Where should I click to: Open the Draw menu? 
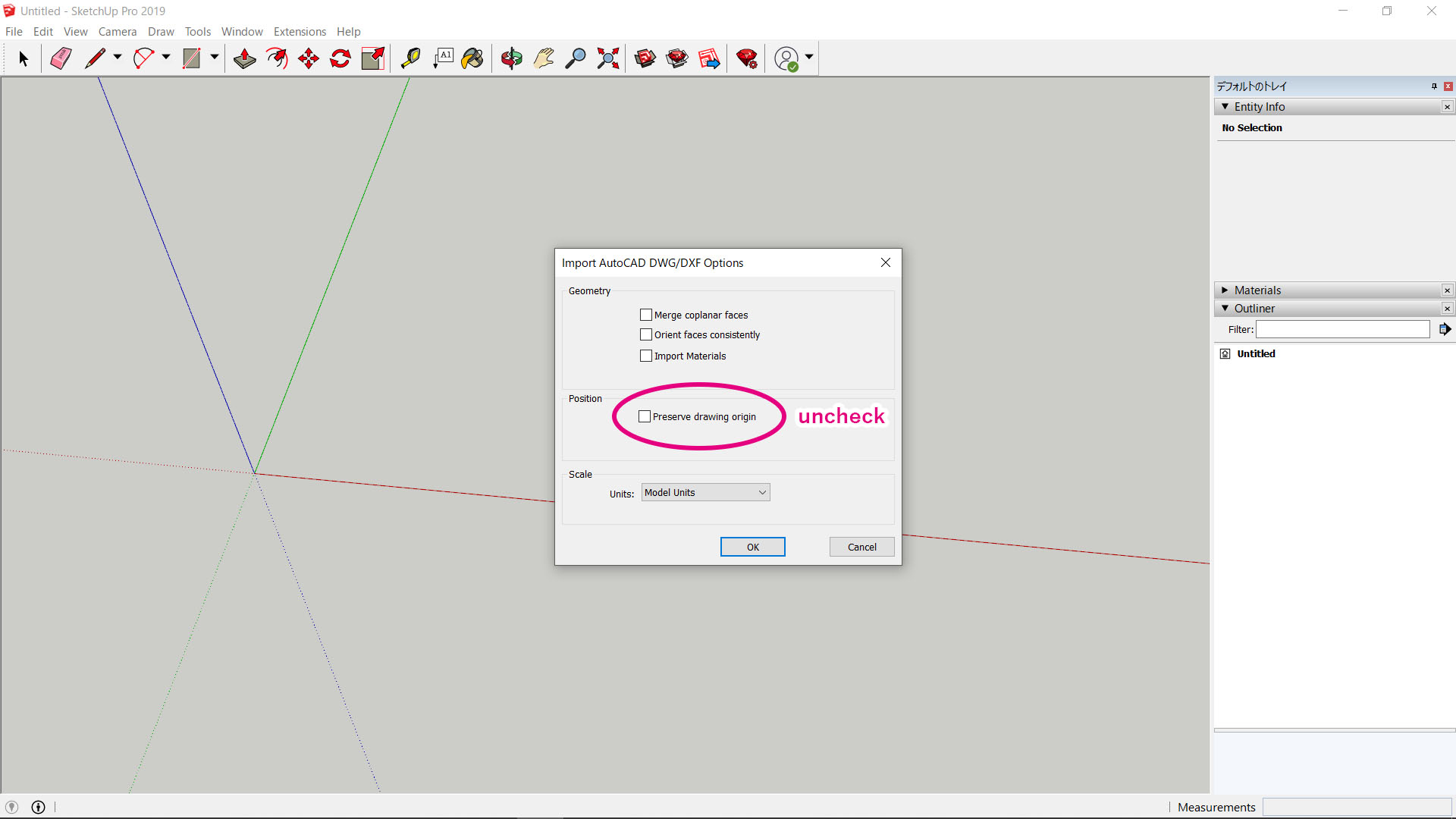pos(161,32)
